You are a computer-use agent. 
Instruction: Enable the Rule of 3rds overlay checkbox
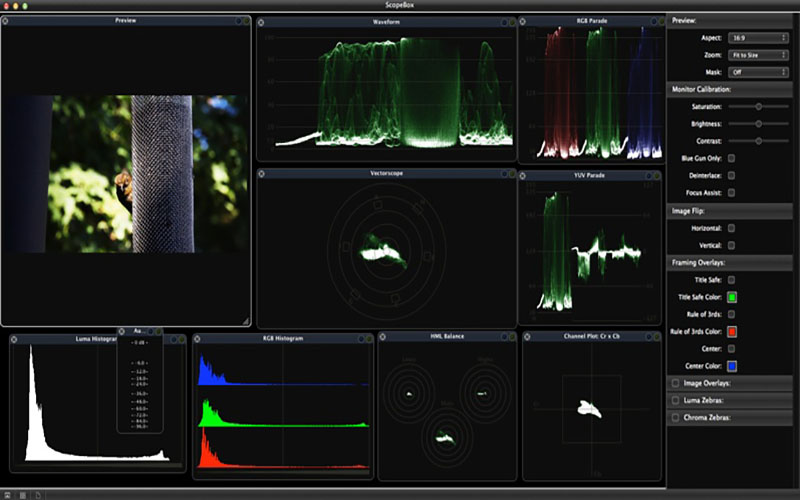(731, 314)
